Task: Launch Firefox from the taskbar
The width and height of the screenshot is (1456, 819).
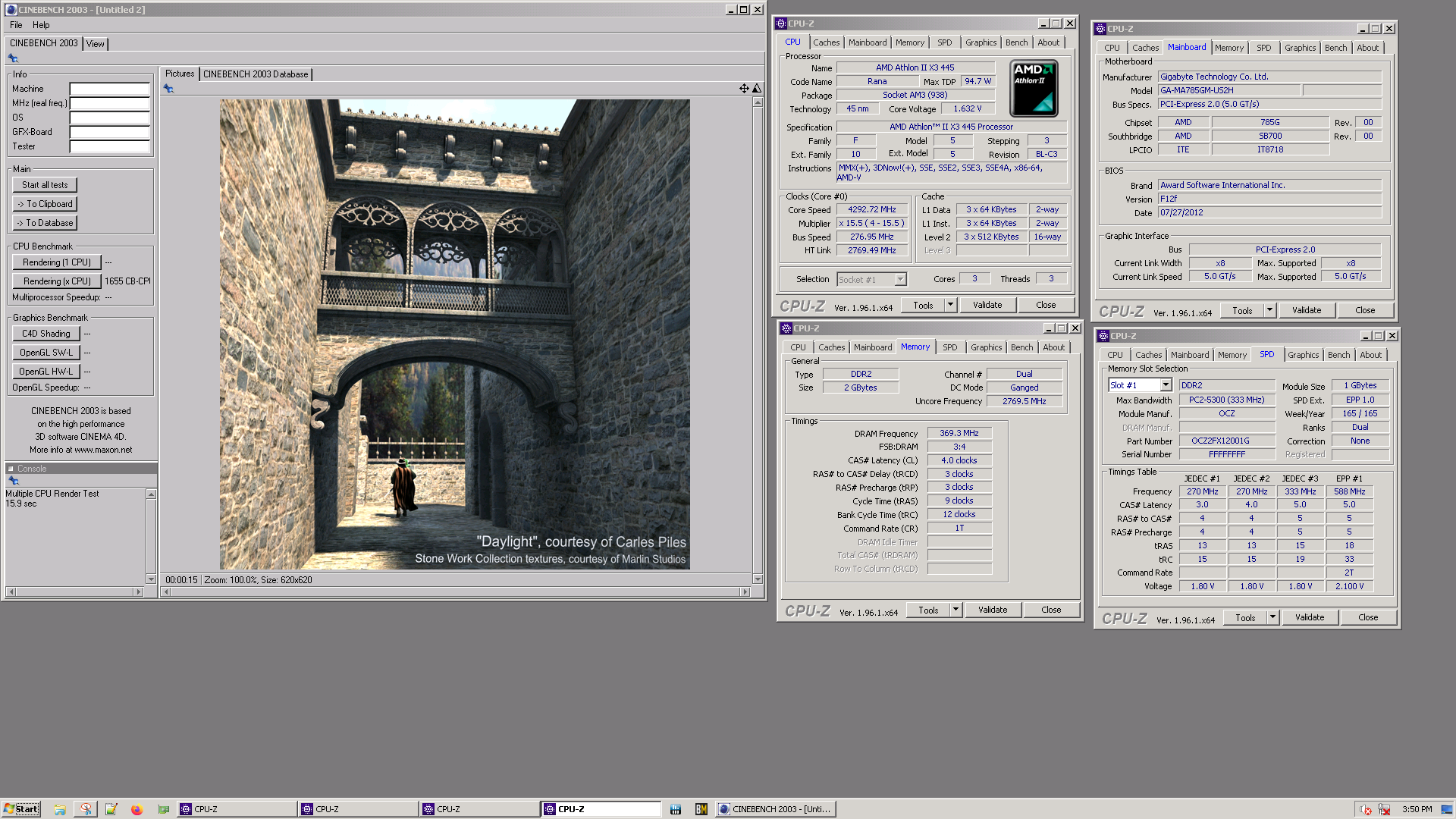Action: click(x=136, y=809)
